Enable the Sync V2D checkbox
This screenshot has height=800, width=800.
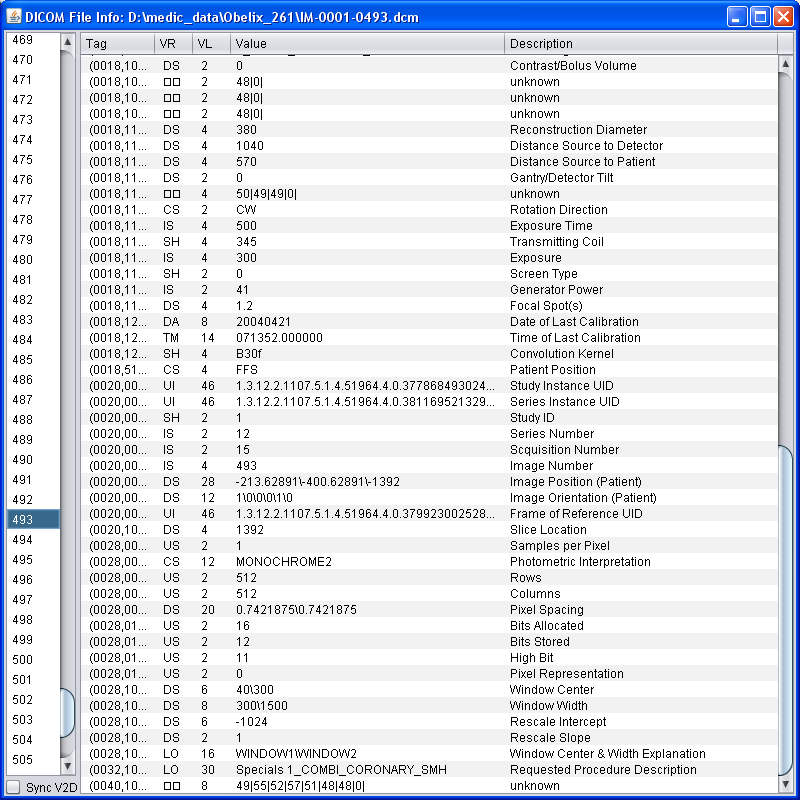click(x=13, y=788)
